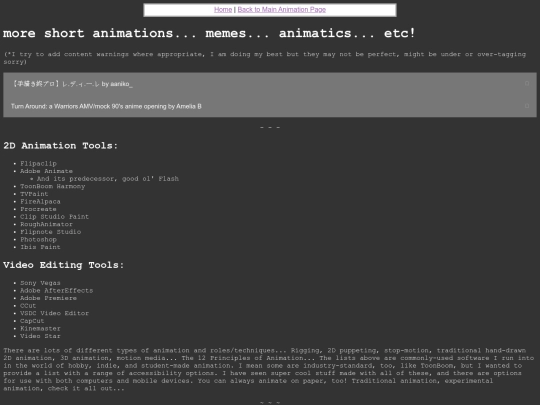The height and width of the screenshot is (405, 540).
Task: Click 'CCut' list item
Action: 28,306
